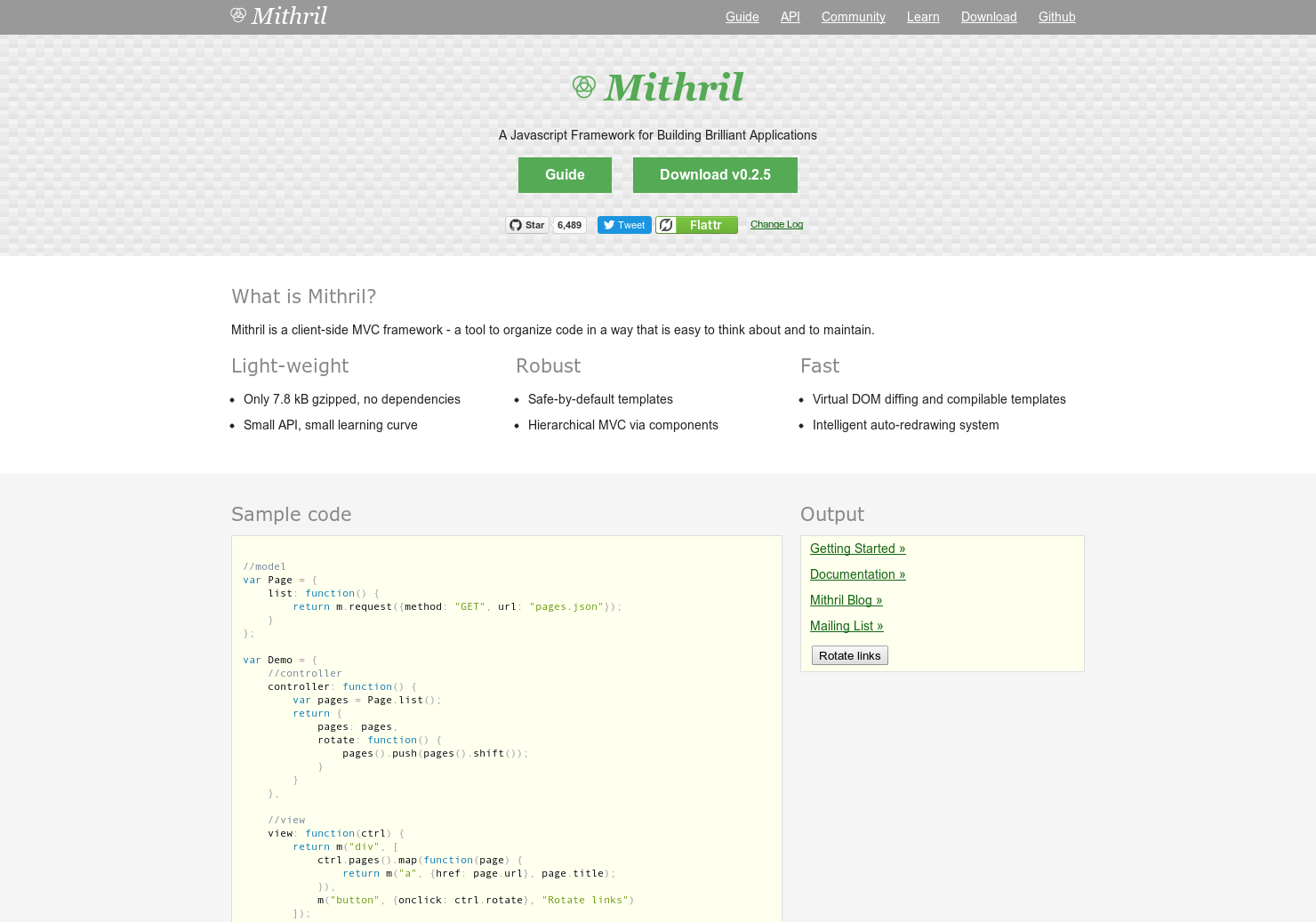Click the Twitter bird Tweet icon
The width and height of the screenshot is (1316, 922).
(608, 225)
